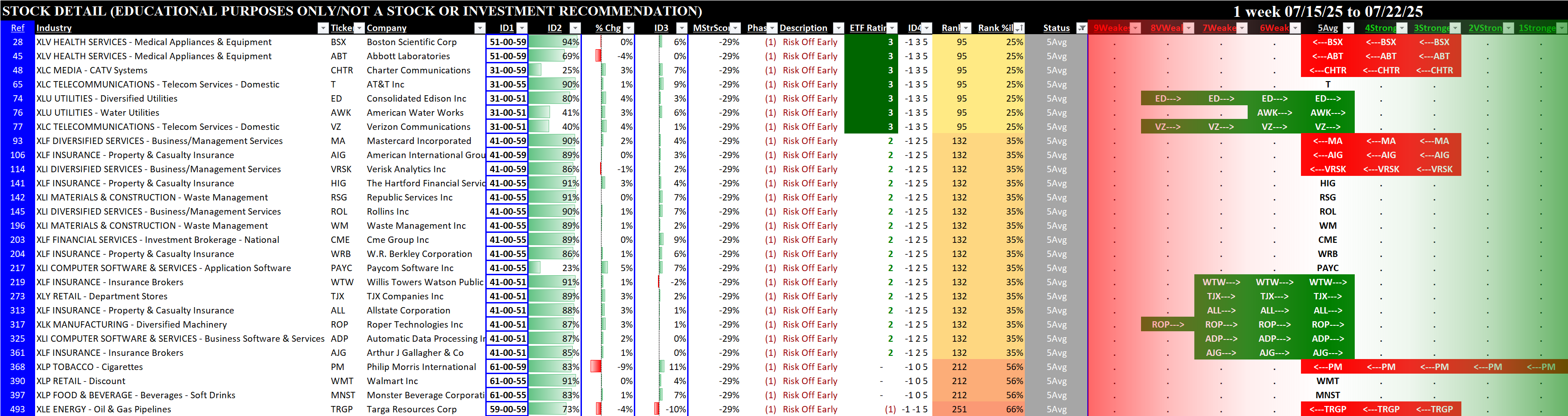Select 'XLY RETAIL - Department Stores' industry cell
The width and height of the screenshot is (1568, 416).
pos(102,296)
